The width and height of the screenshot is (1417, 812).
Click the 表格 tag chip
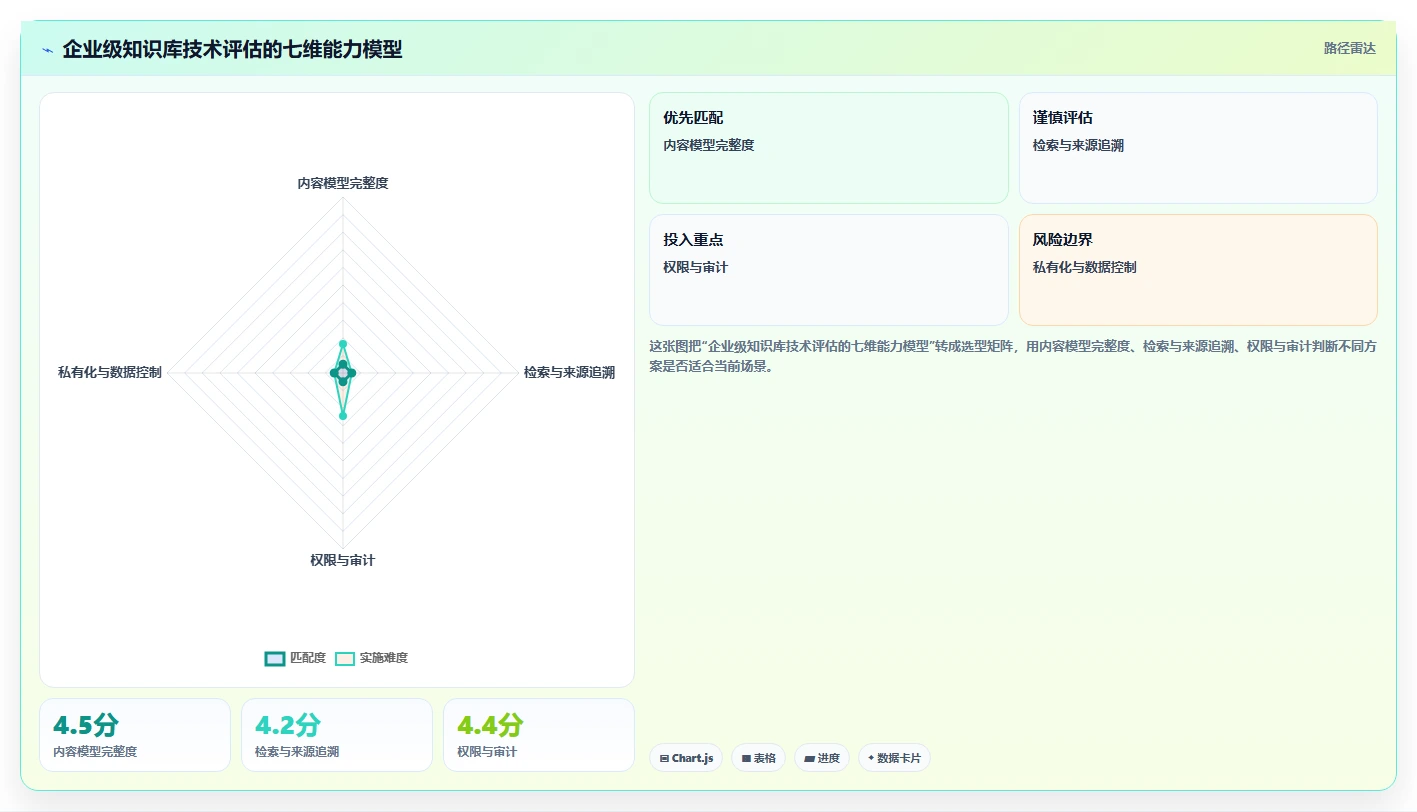pos(758,758)
